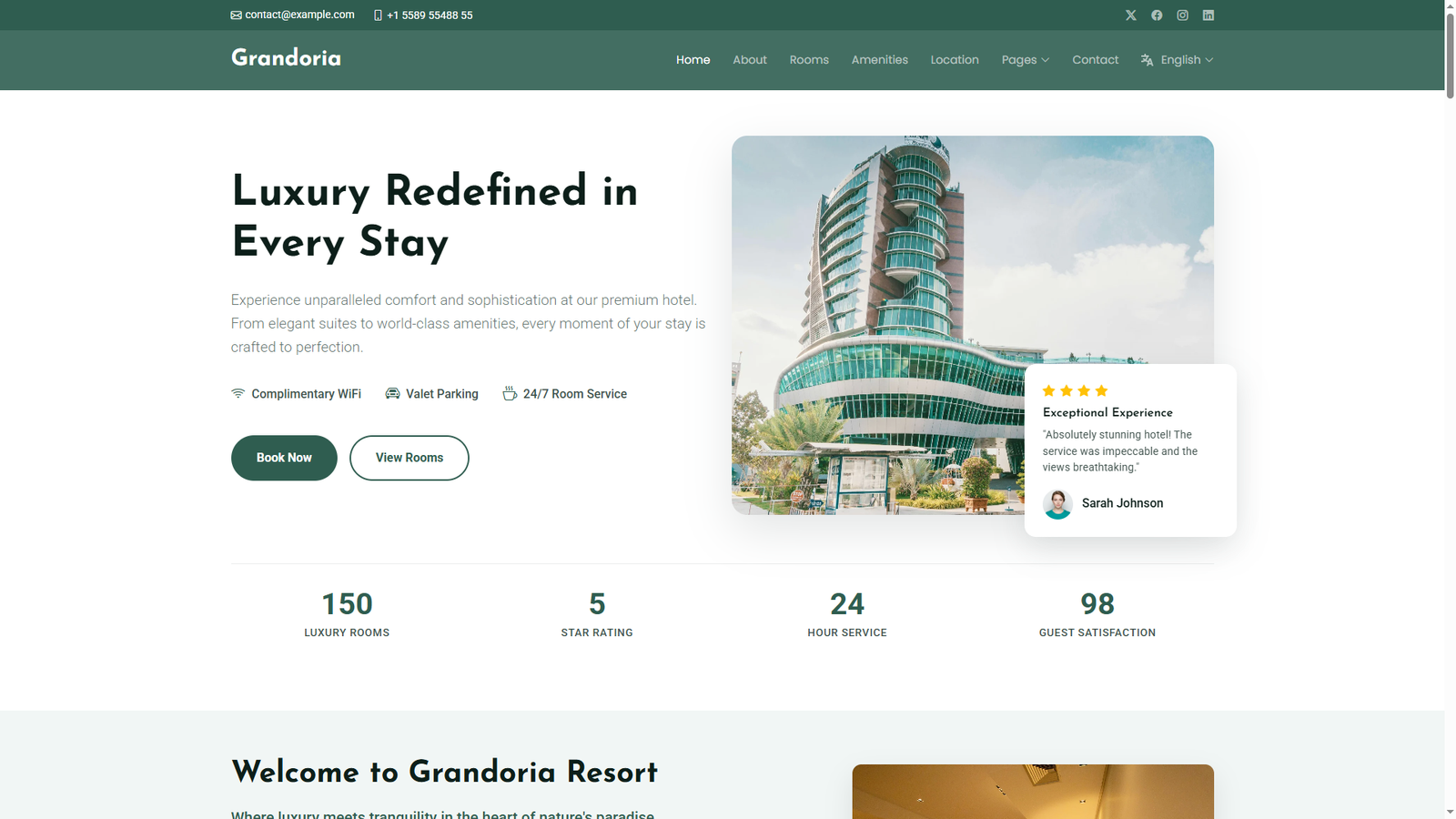Click the car icon for Valet Parking
This screenshot has height=819, width=1456.
point(392,393)
